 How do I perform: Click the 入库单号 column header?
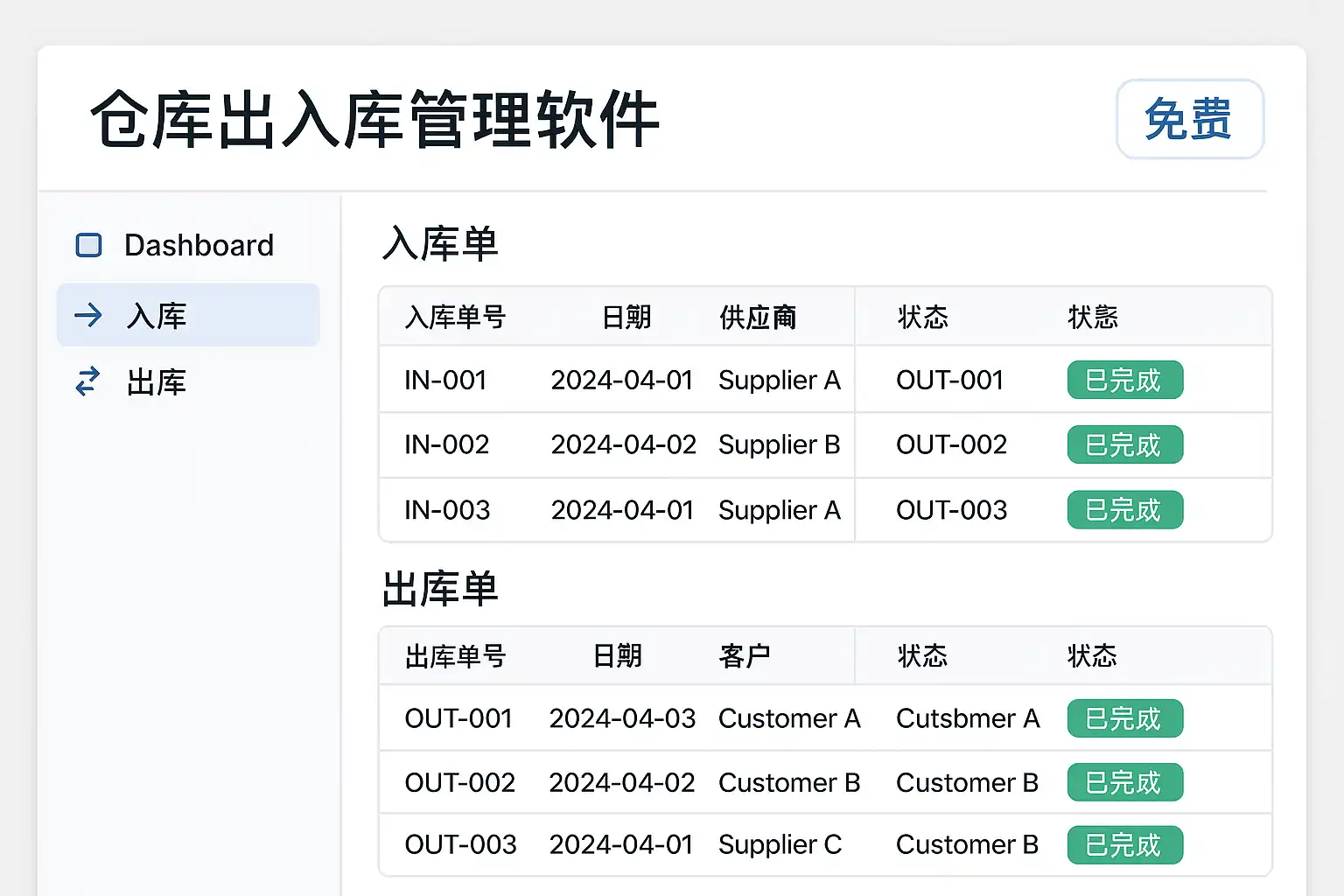pos(455,317)
